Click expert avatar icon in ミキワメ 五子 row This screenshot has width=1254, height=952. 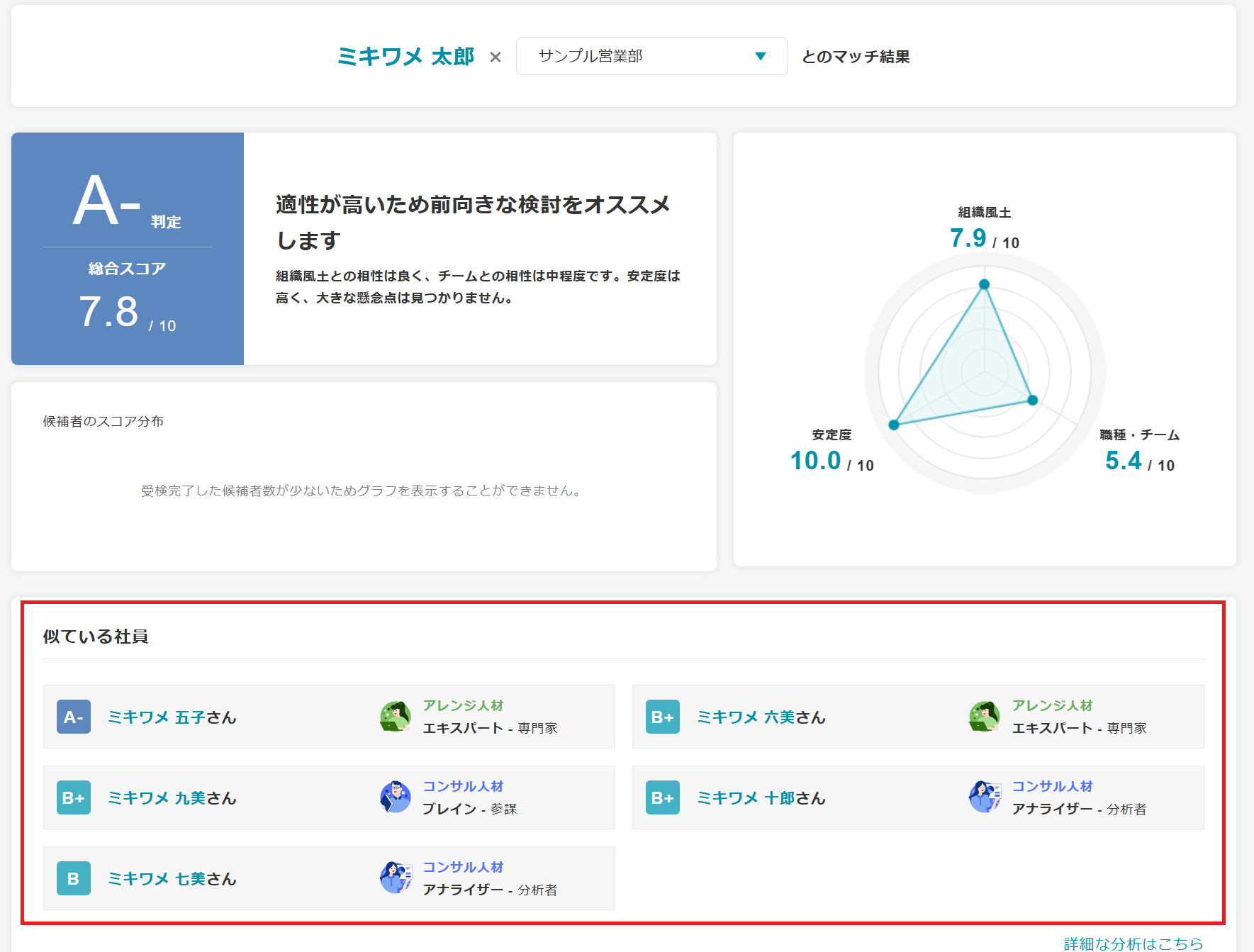tap(396, 717)
